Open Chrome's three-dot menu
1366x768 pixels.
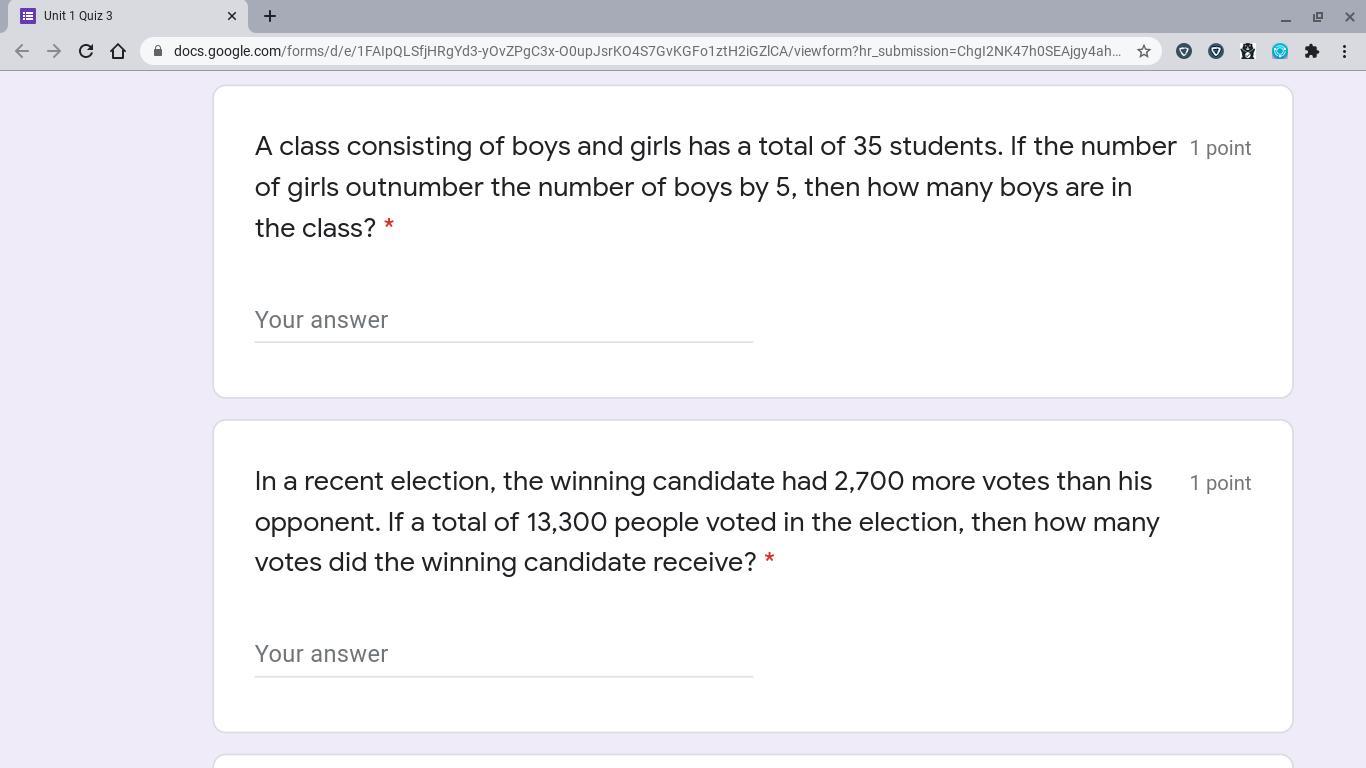[x=1344, y=51]
